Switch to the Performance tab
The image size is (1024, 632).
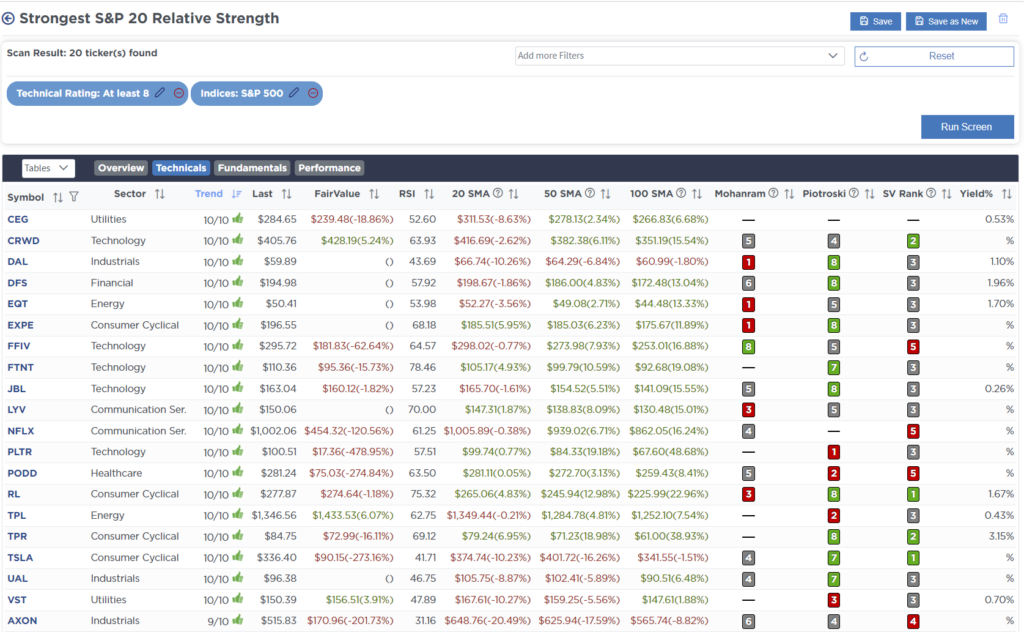329,168
